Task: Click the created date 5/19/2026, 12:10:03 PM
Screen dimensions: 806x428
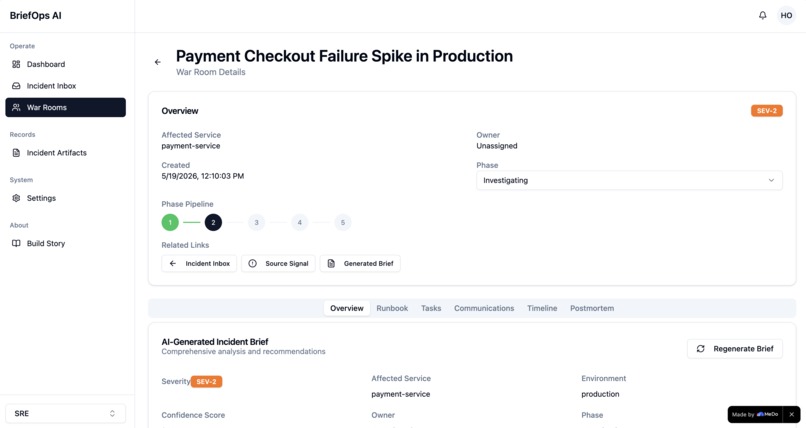Action: 203,176
